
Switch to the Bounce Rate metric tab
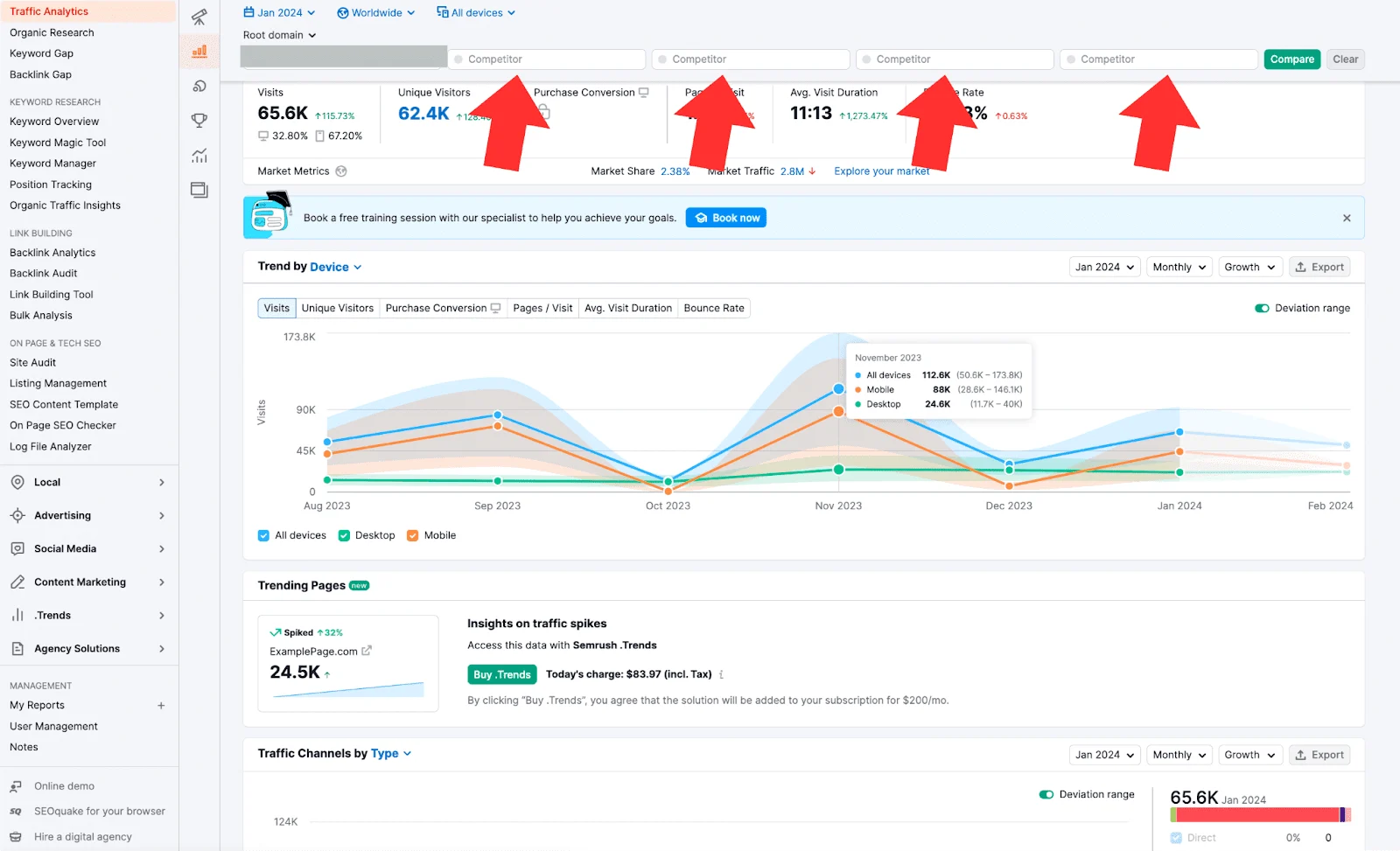714,308
